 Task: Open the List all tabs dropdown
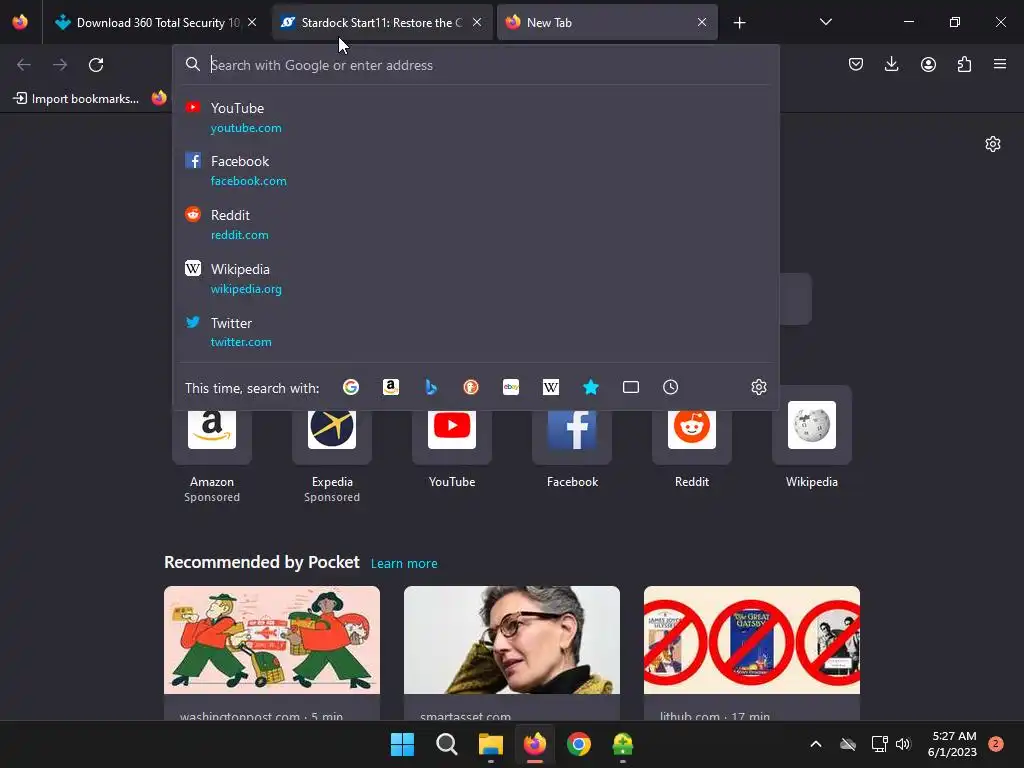[825, 22]
